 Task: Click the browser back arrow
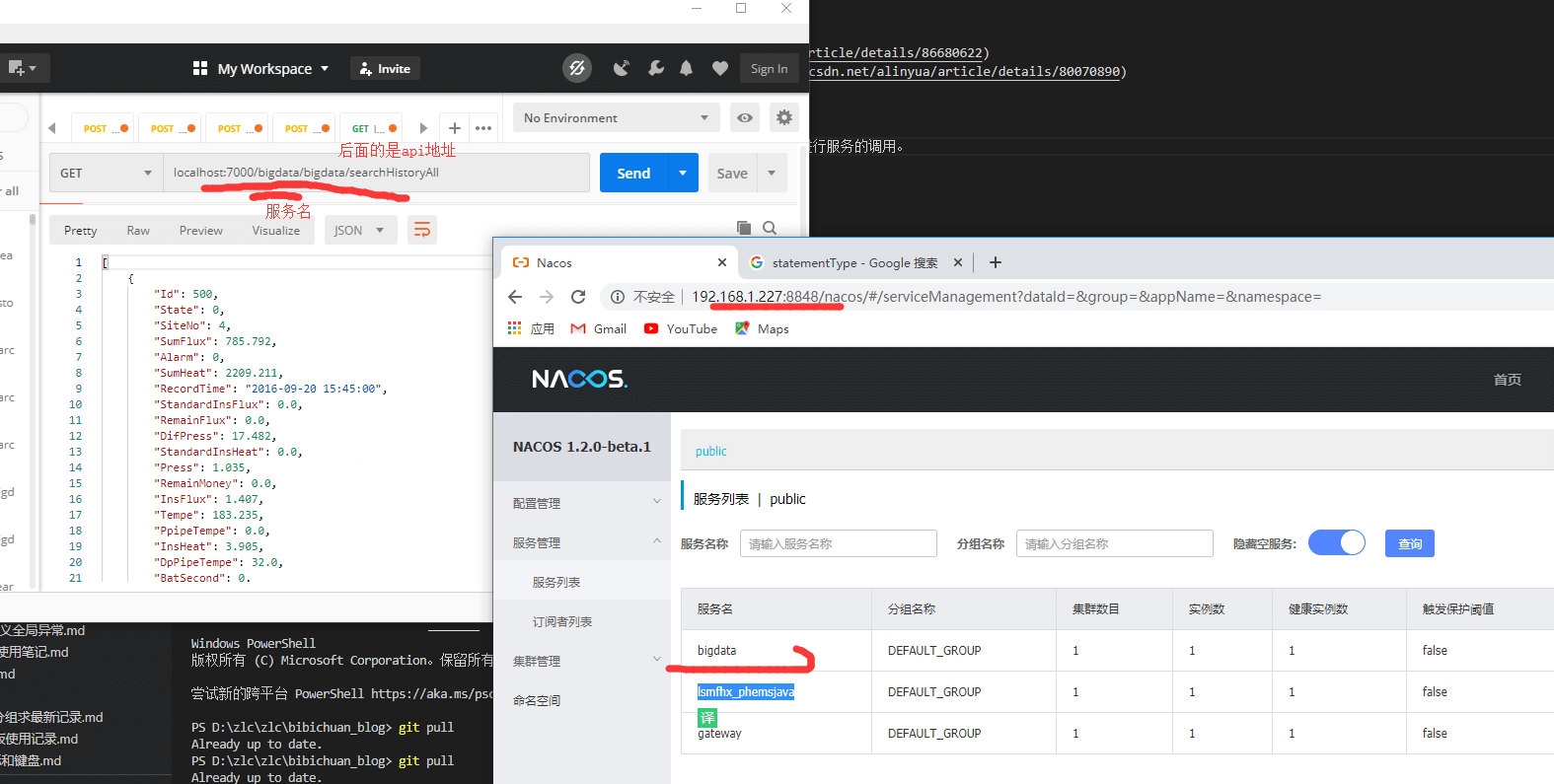click(515, 297)
